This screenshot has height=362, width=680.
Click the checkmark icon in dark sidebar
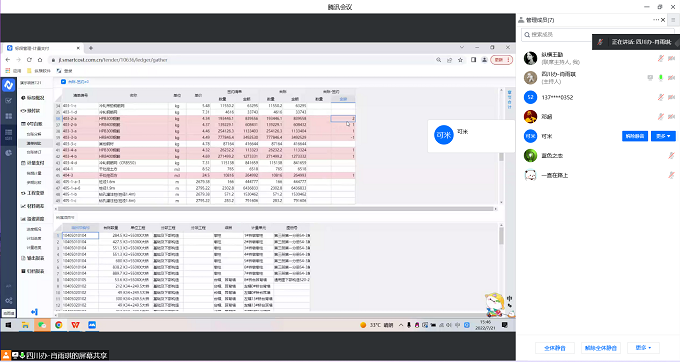[x=8, y=101]
